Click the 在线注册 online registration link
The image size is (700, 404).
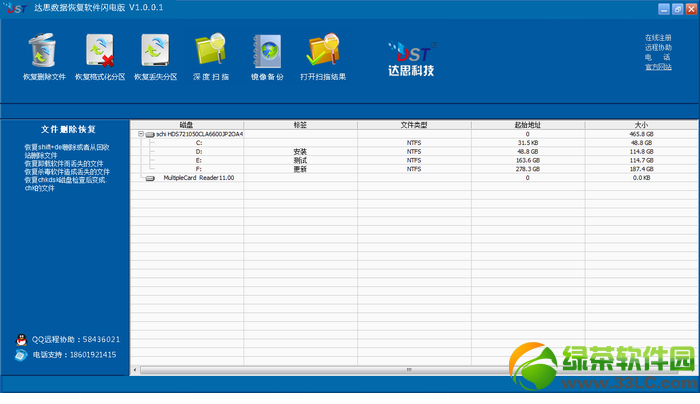point(658,37)
